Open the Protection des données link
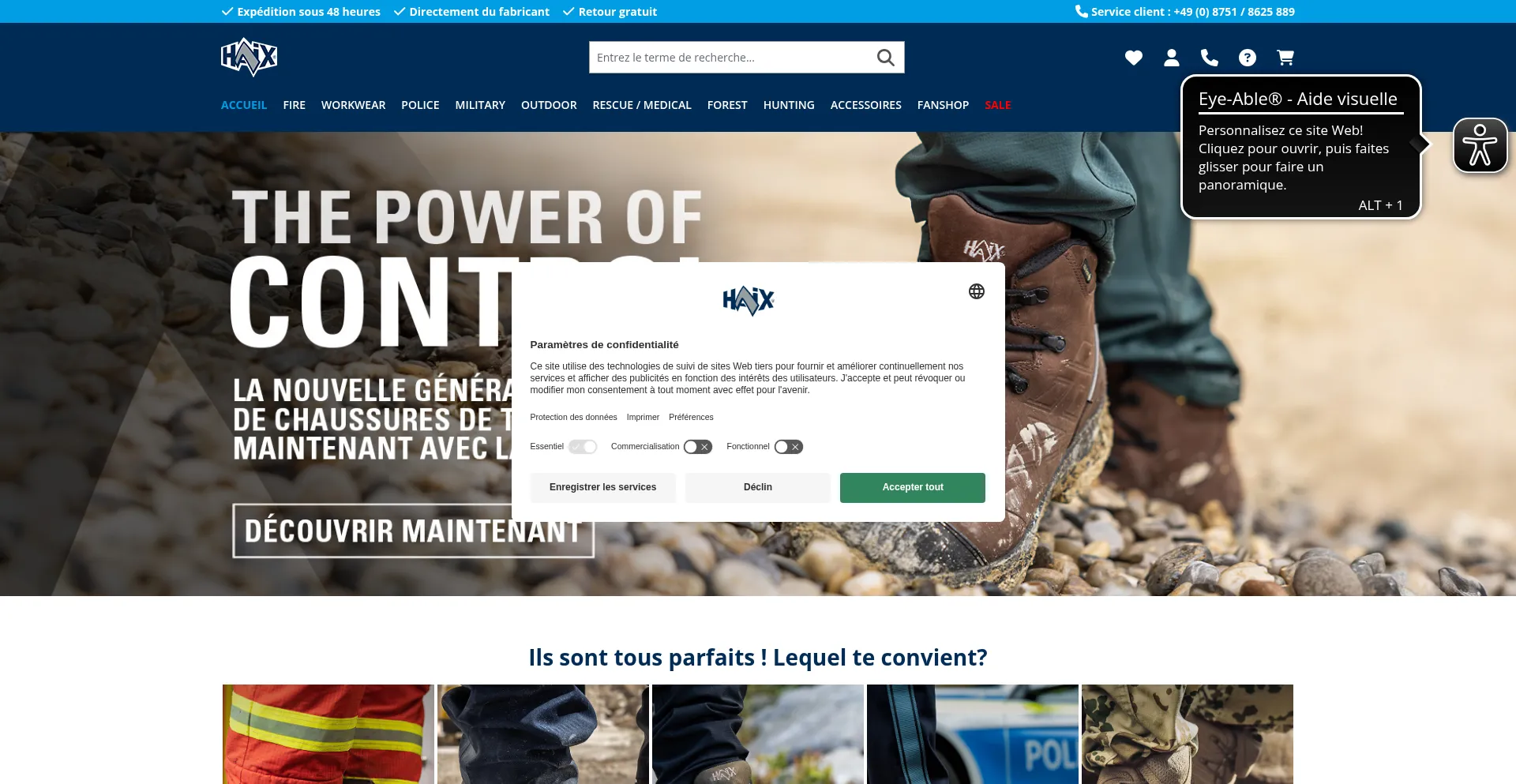The height and width of the screenshot is (784, 1516). click(x=573, y=417)
